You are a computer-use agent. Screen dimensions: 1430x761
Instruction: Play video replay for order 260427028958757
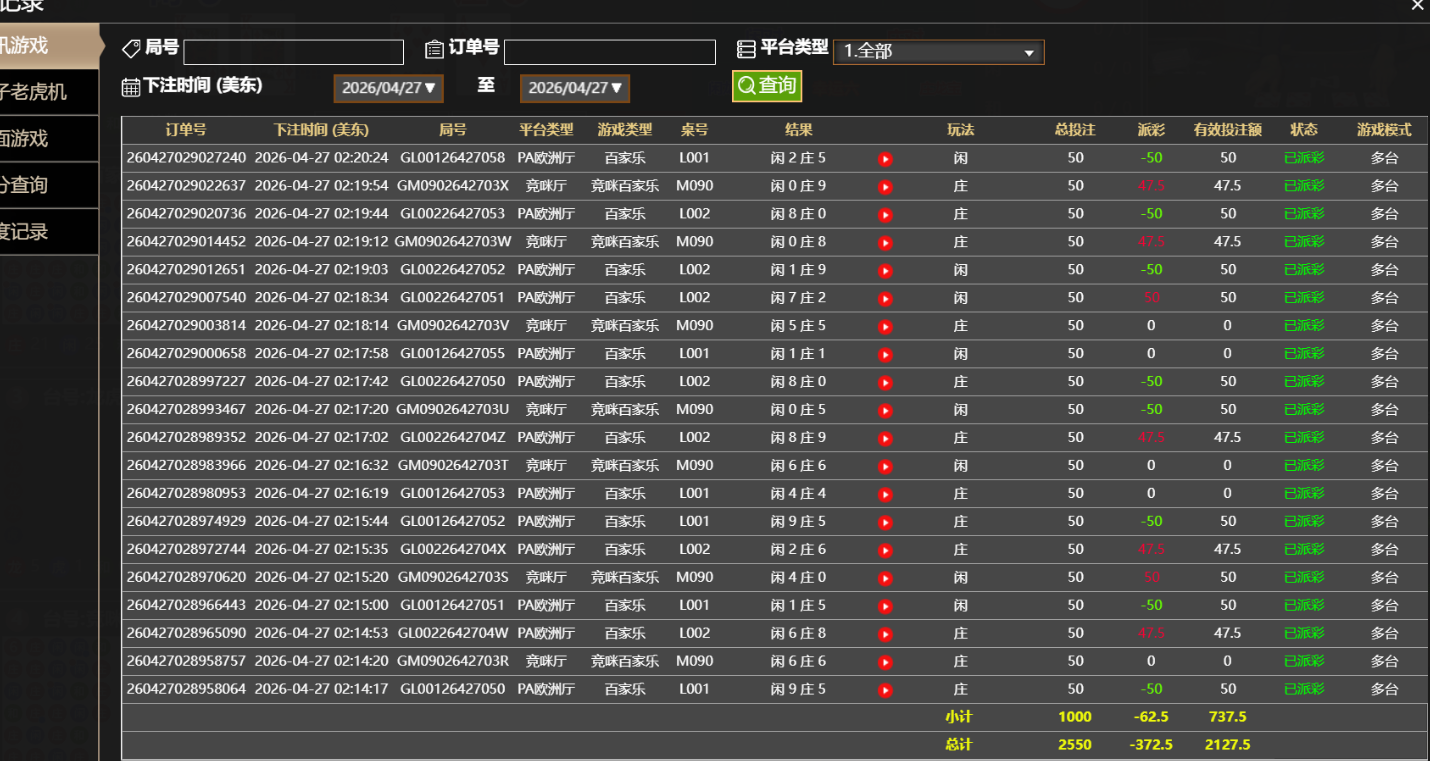885,663
